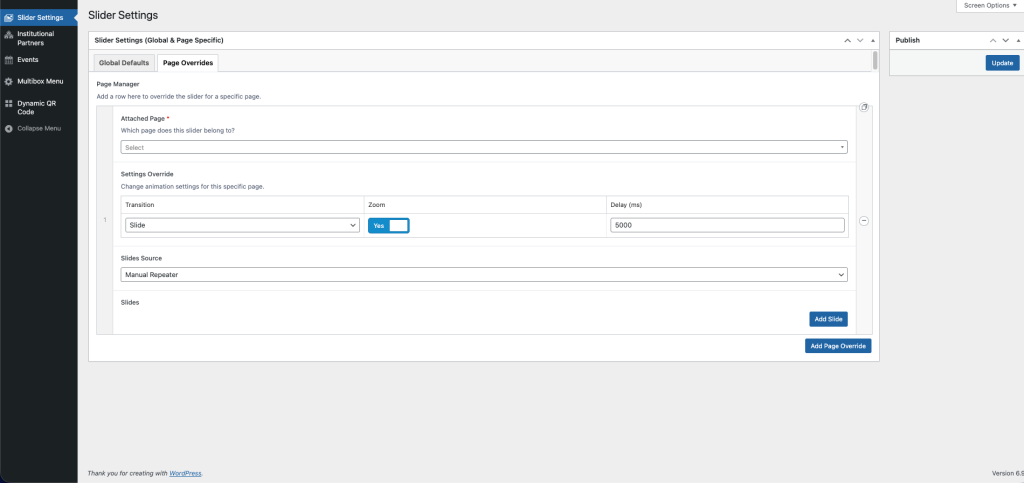The height and width of the screenshot is (483, 1024).
Task: Click the Collapse Menu arrow icon
Action: pyautogui.click(x=9, y=128)
